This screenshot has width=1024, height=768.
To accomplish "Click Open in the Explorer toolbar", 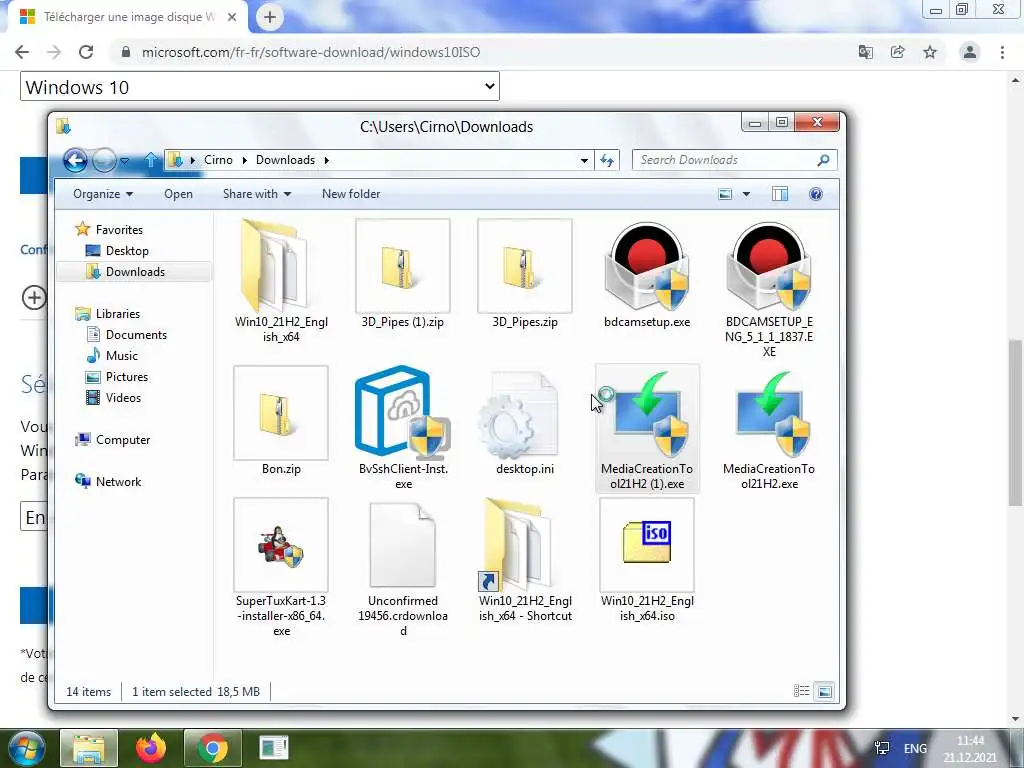I will click(178, 194).
